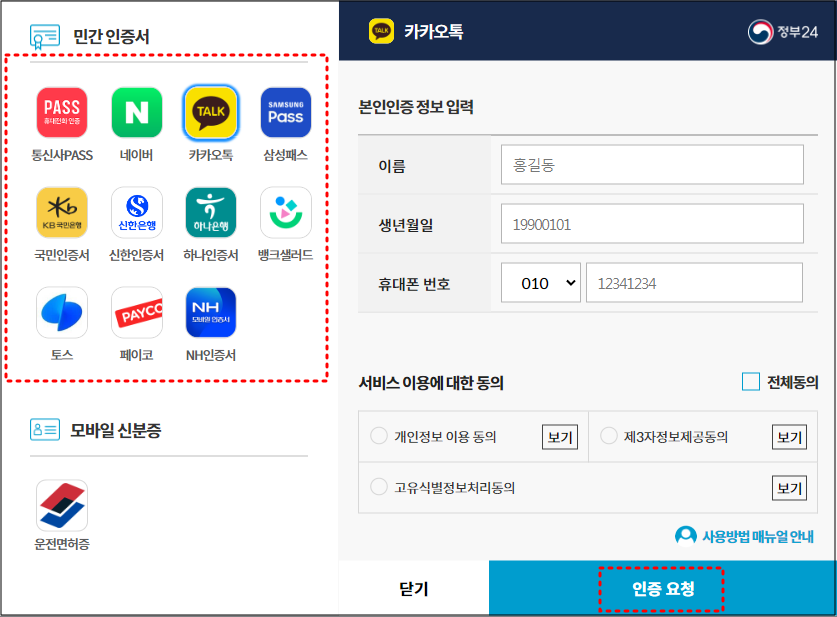Select the NH인증서 icon
This screenshot has height=617, width=837.
211,312
